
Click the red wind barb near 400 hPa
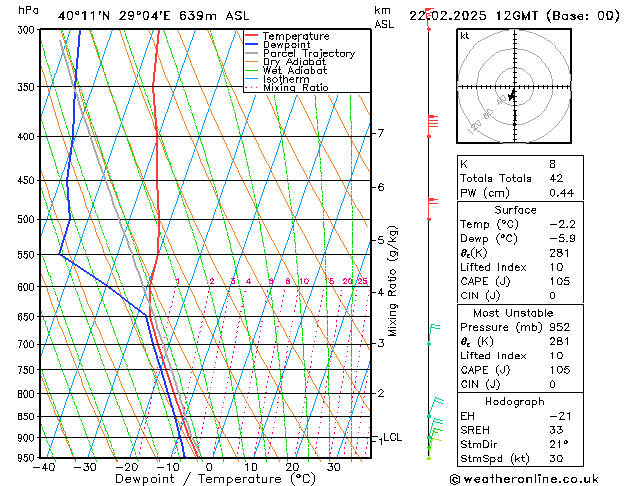click(x=432, y=125)
